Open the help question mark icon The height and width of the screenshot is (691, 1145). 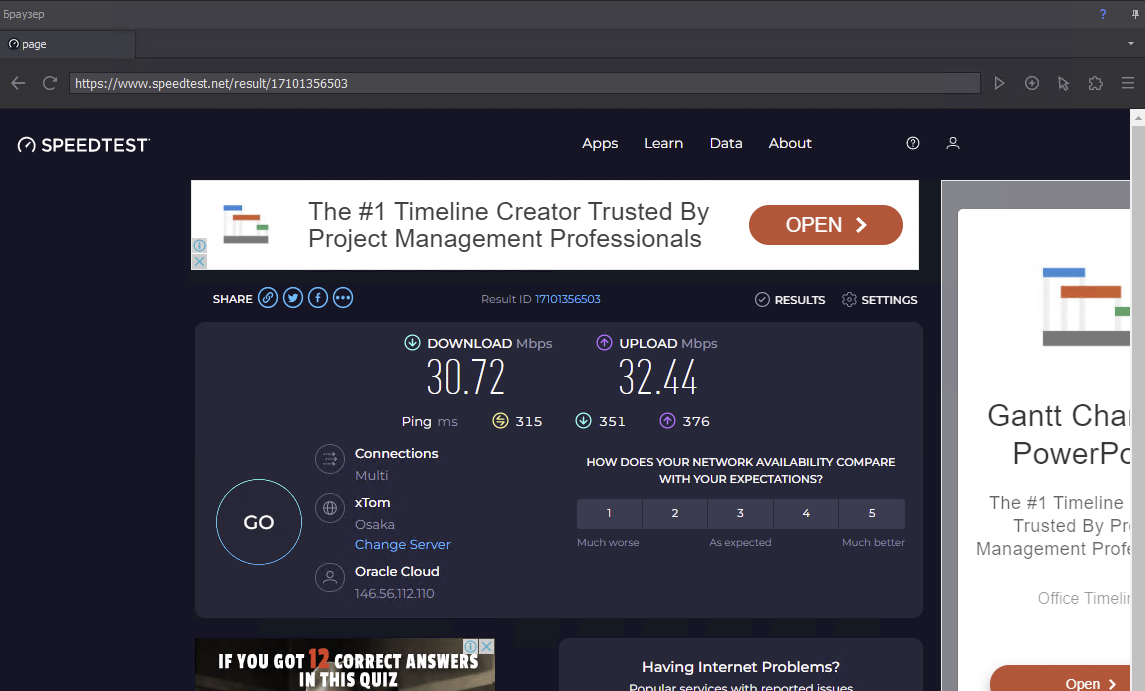point(913,143)
